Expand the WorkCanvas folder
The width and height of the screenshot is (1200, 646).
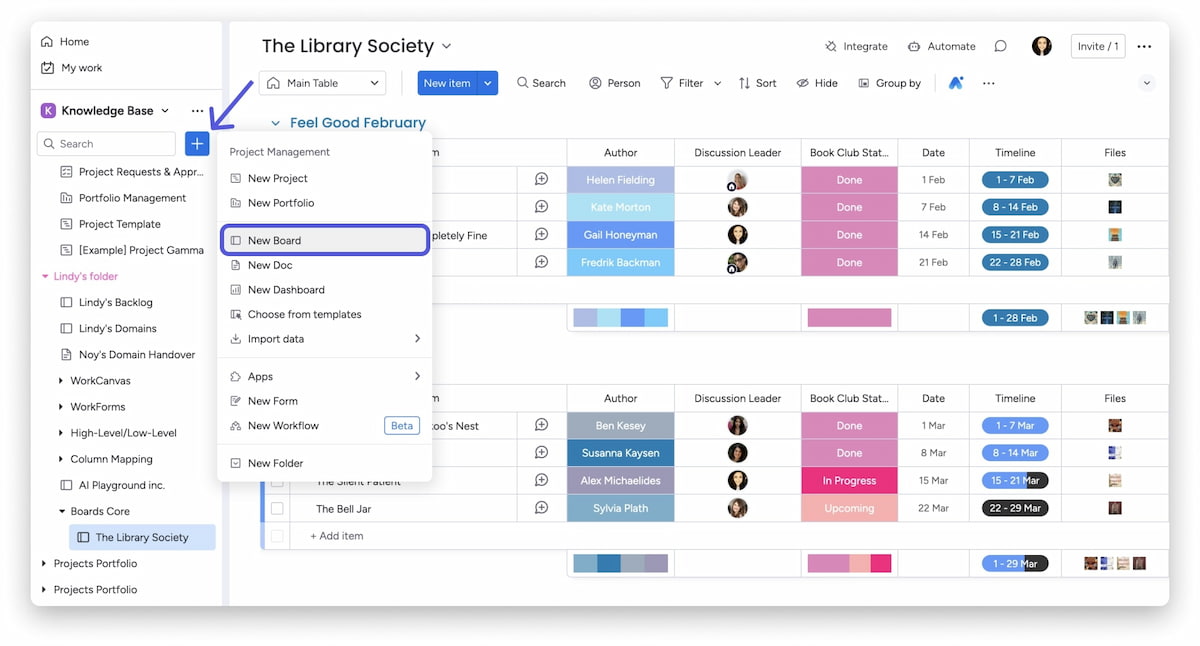[x=61, y=381]
